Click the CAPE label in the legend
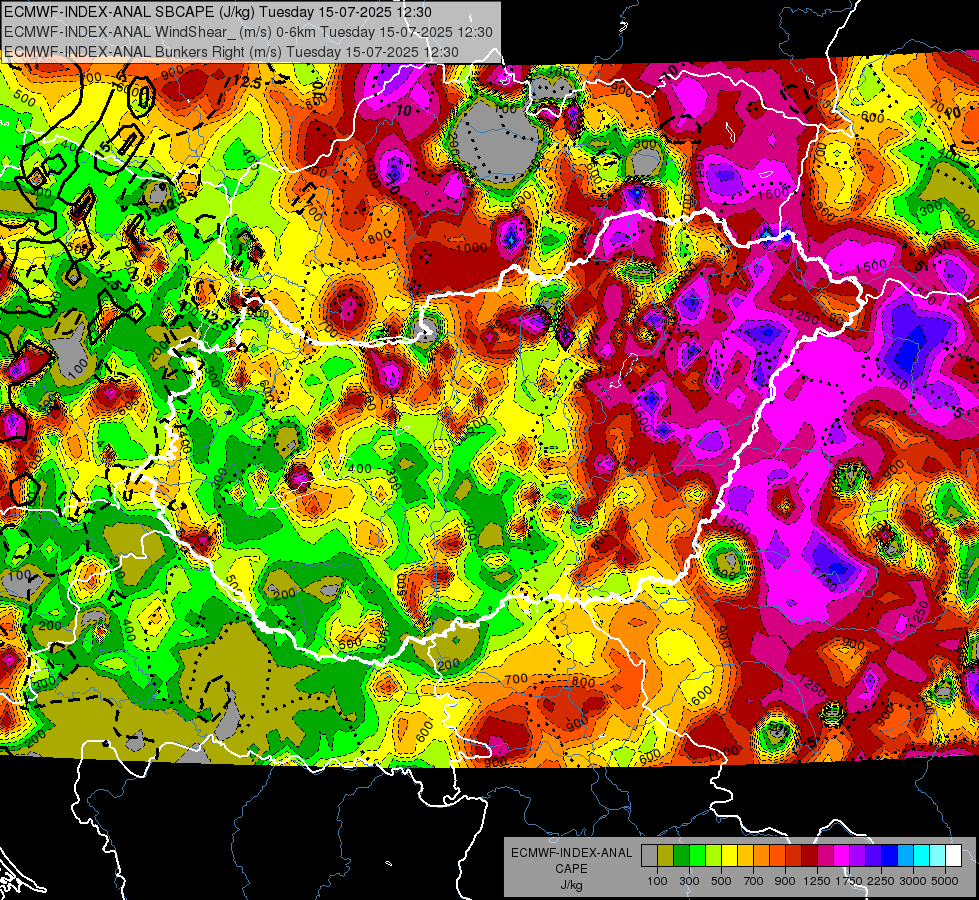 [571, 869]
